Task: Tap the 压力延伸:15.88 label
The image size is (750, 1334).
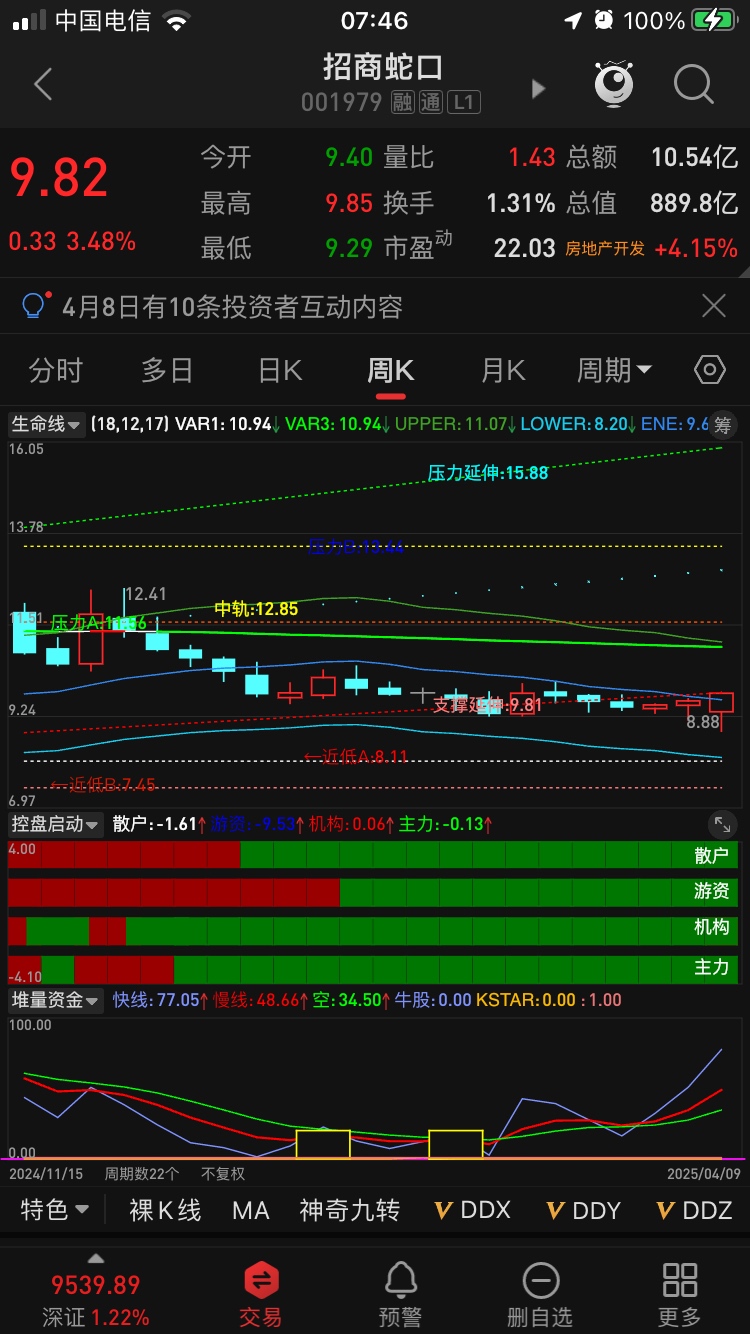Action: 488,472
